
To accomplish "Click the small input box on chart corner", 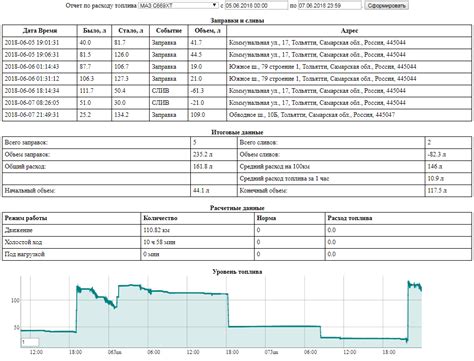I will pos(30,342).
